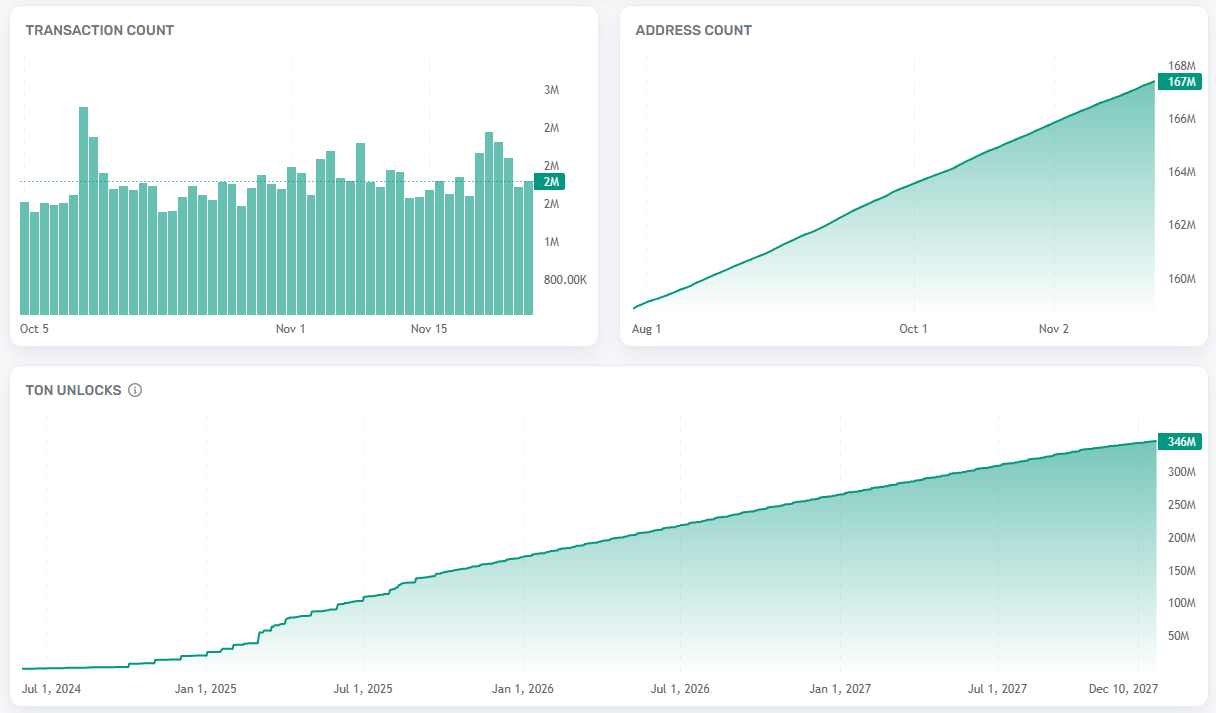Click the Oct 5 date label
Image resolution: width=1216 pixels, height=713 pixels.
tap(34, 329)
